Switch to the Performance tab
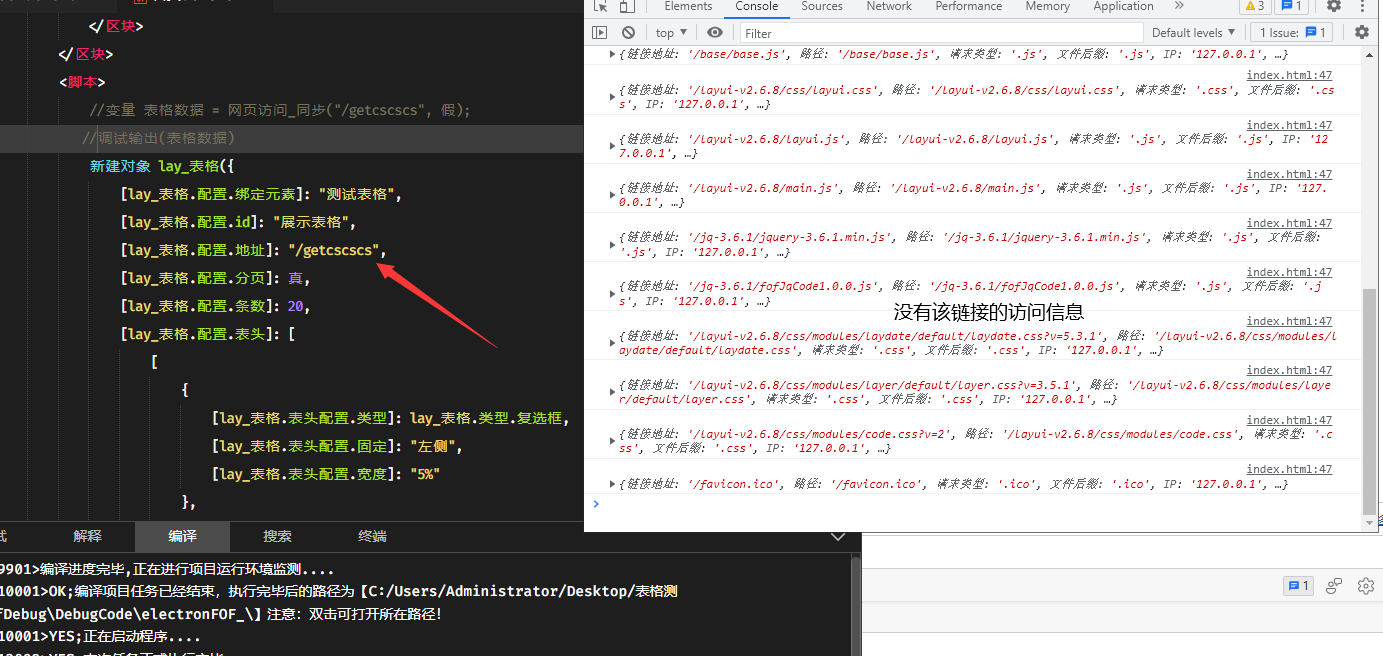Viewport: 1383px width, 656px height. click(x=969, y=6)
